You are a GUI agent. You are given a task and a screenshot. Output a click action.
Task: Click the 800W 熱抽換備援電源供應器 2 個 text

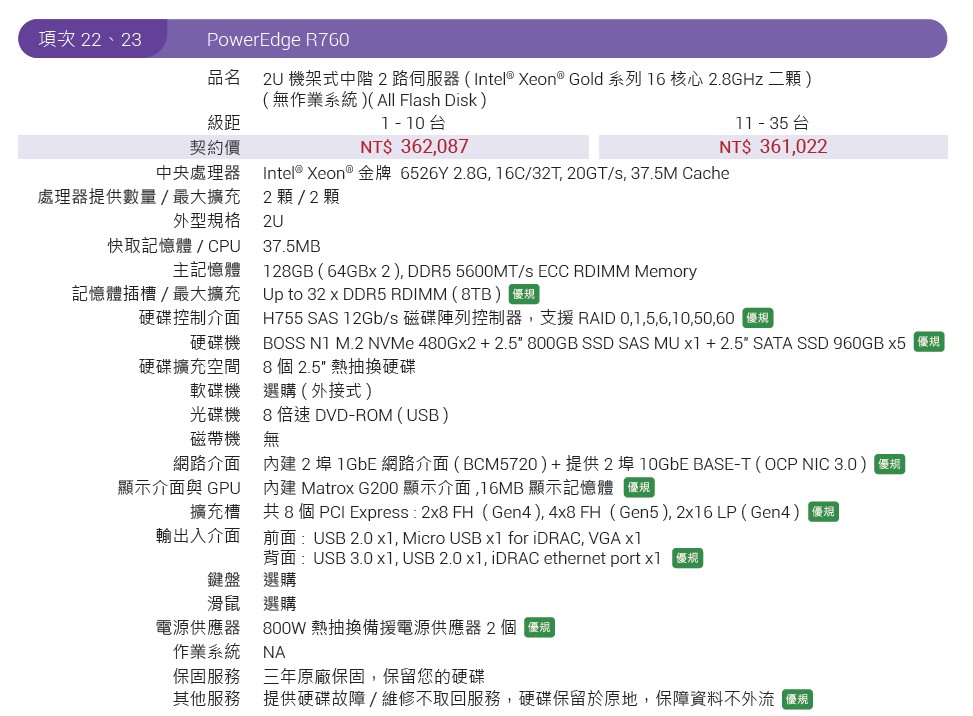(390, 628)
